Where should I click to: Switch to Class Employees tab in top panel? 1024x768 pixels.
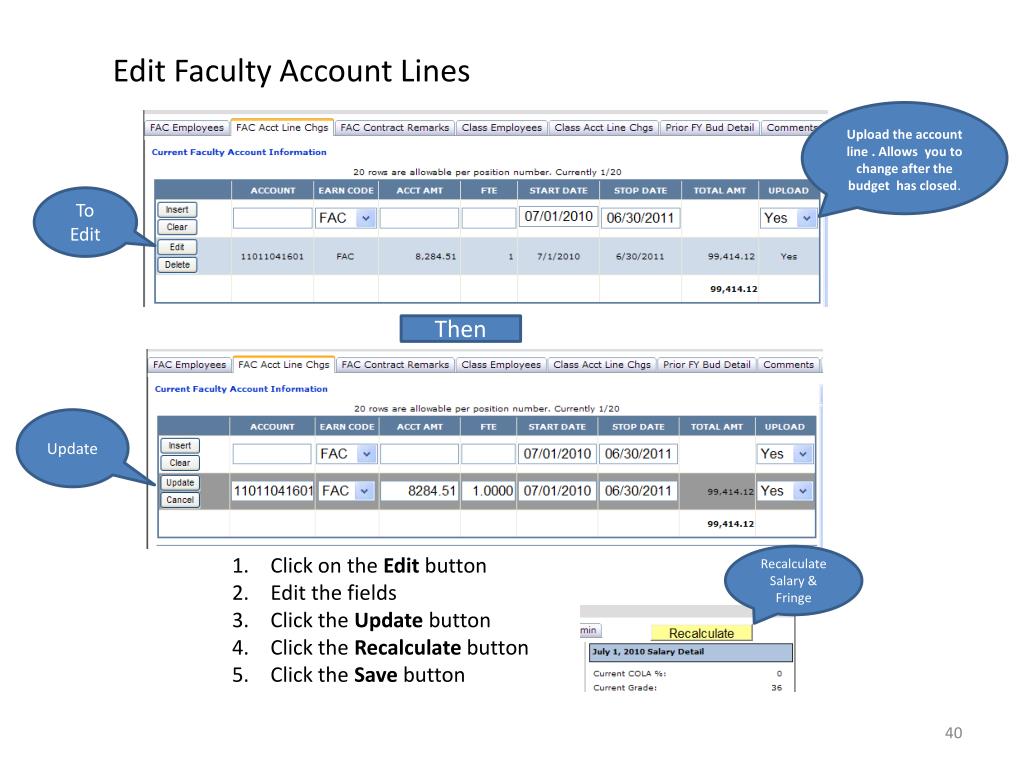(502, 127)
